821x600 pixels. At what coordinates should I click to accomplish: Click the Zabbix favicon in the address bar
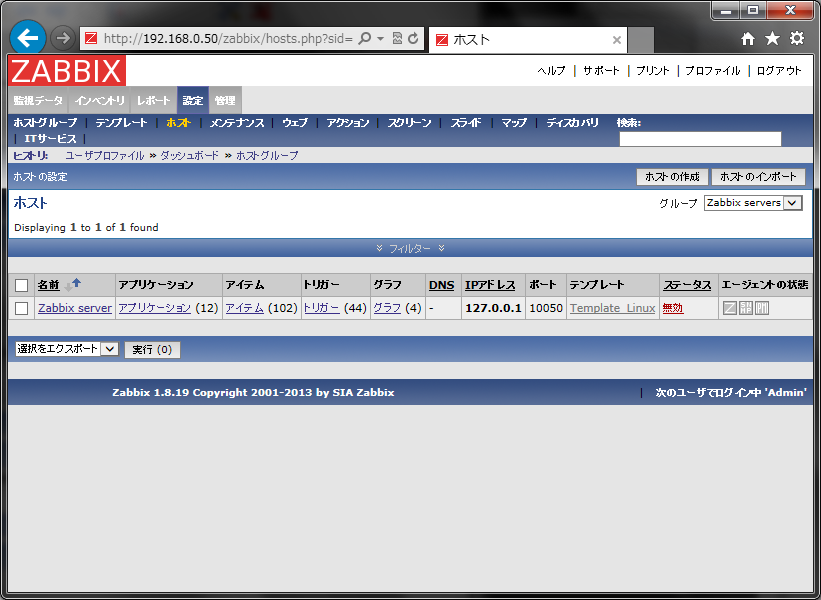pos(91,38)
